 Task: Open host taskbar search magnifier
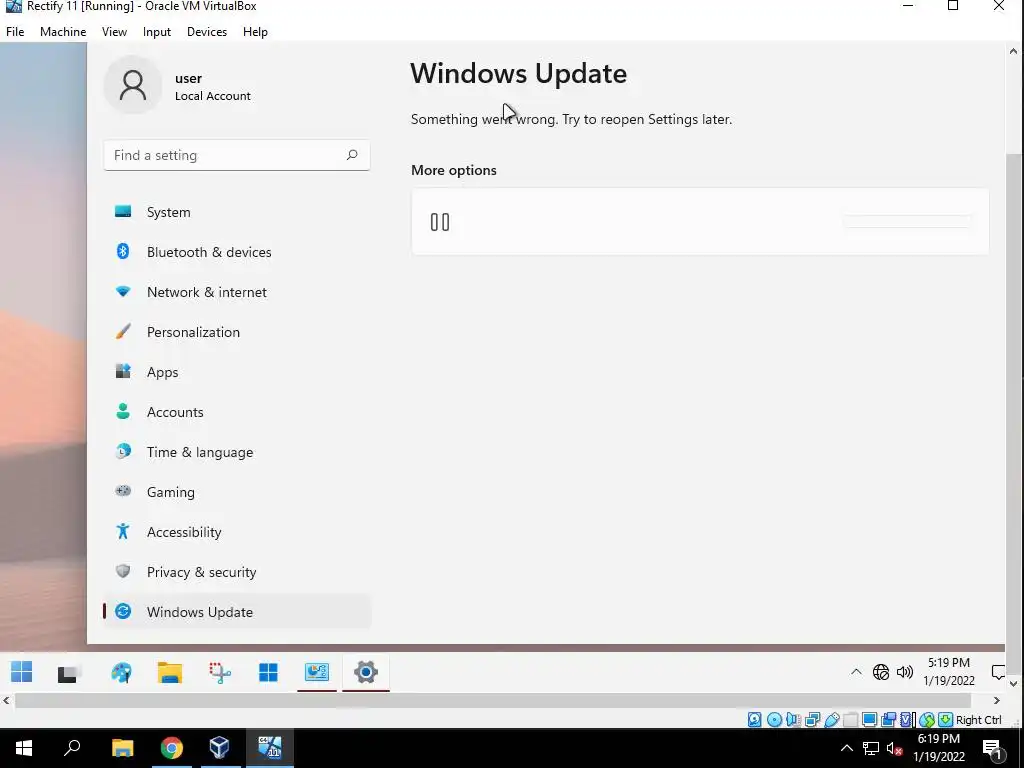tap(72, 748)
